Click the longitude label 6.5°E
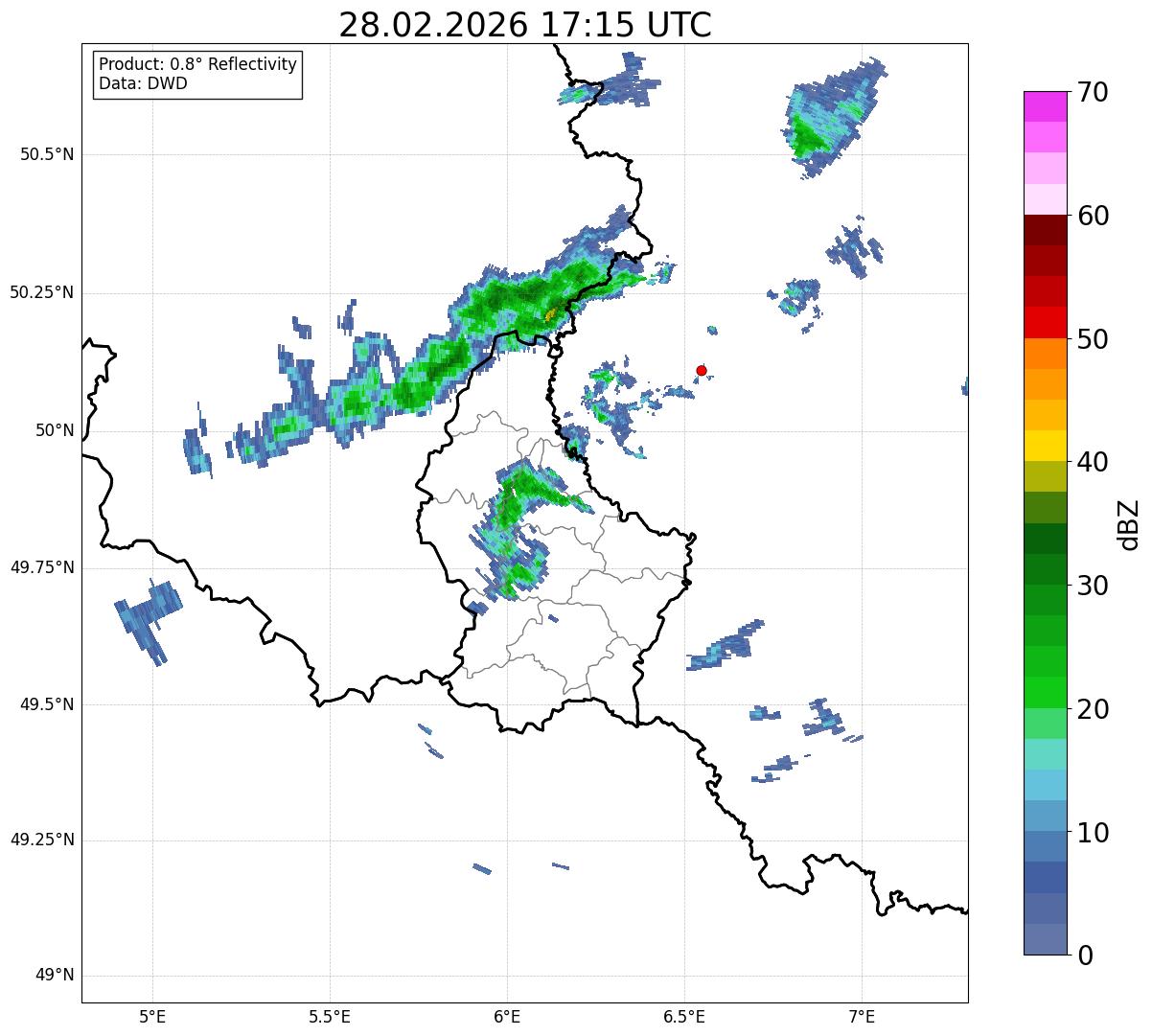 click(684, 1016)
